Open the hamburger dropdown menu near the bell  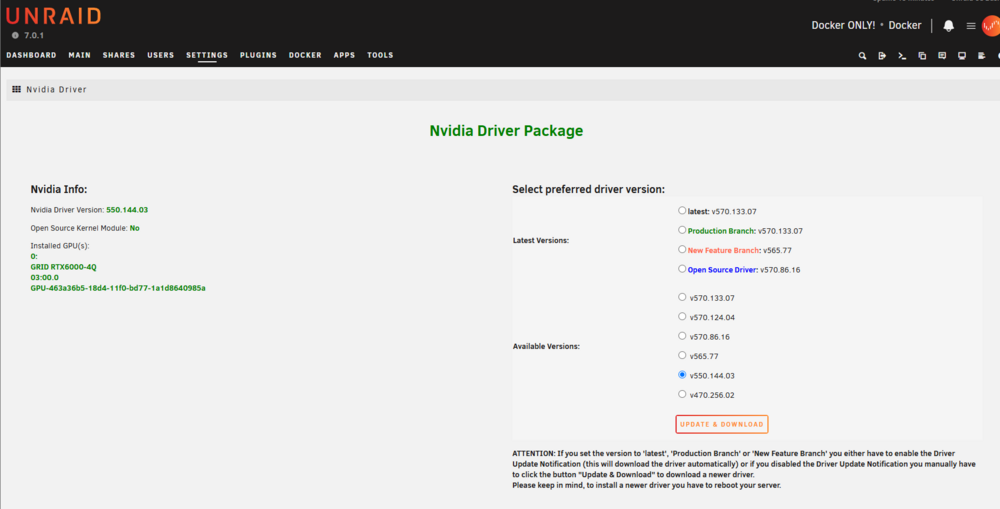[x=971, y=26]
